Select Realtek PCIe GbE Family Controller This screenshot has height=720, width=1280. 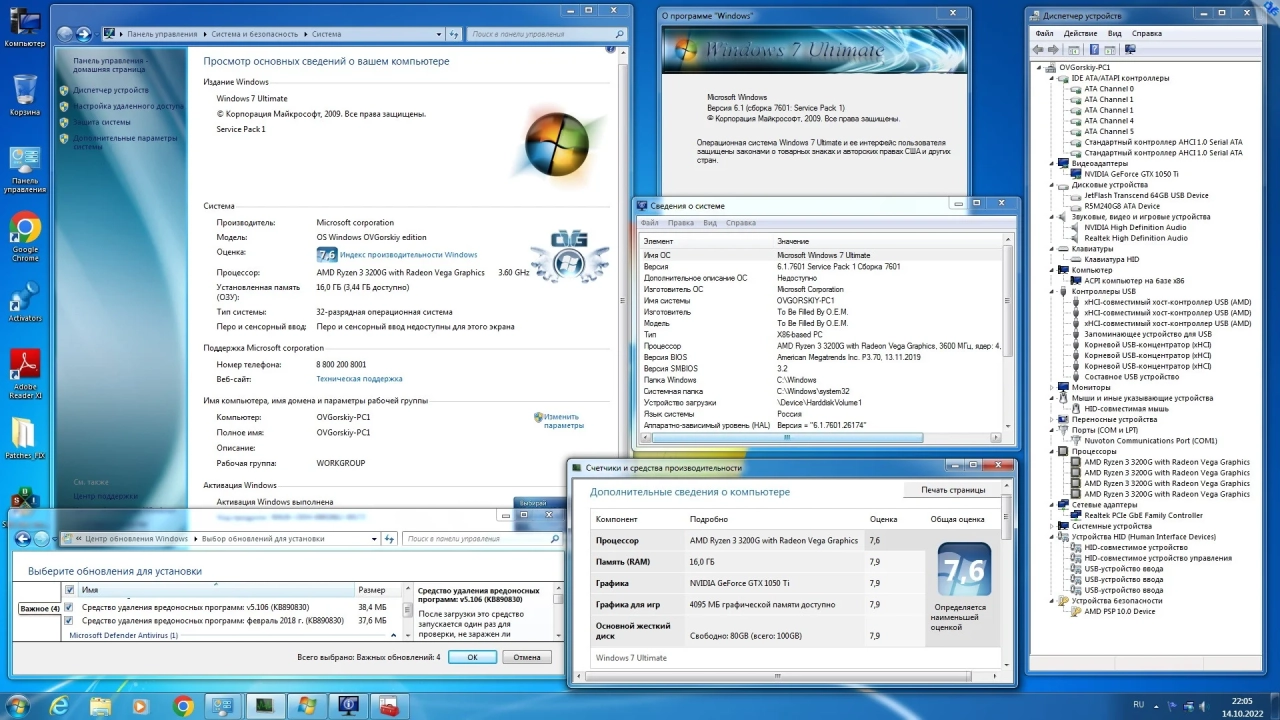(x=1143, y=515)
